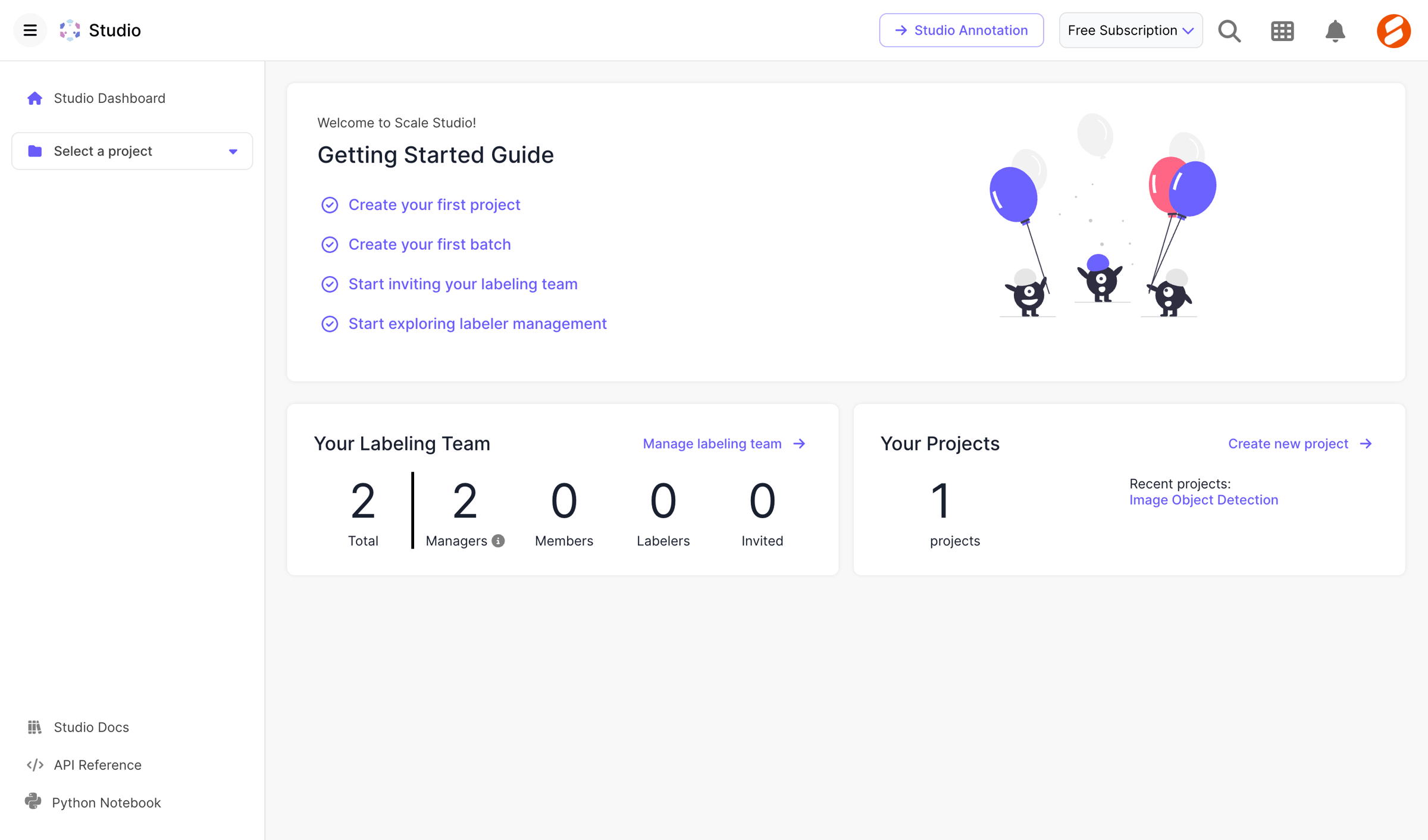View notifications bell
The width and height of the screenshot is (1428, 840).
point(1335,30)
